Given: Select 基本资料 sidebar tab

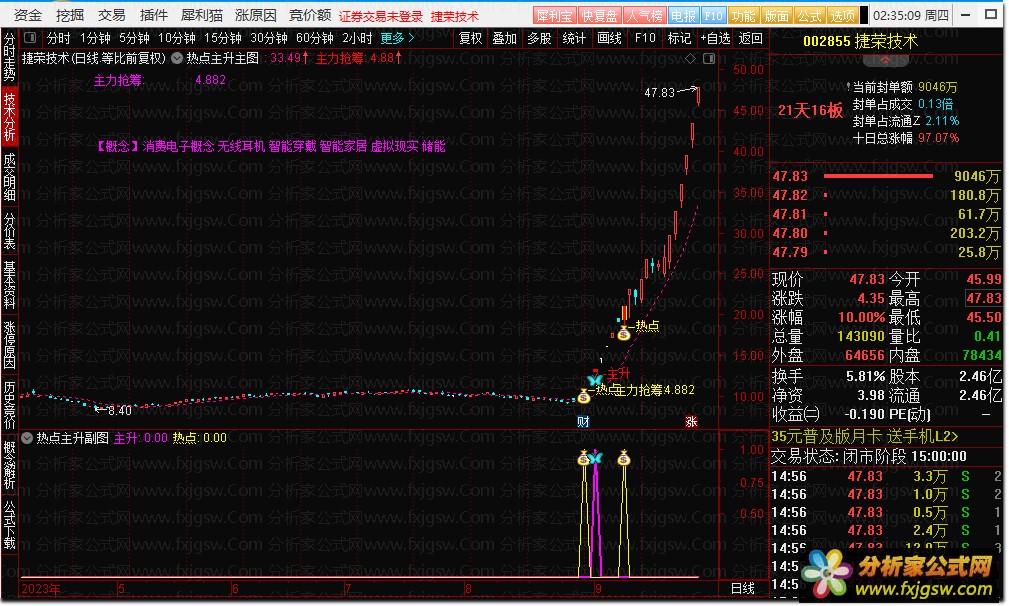Looking at the screenshot, I should click(x=10, y=285).
